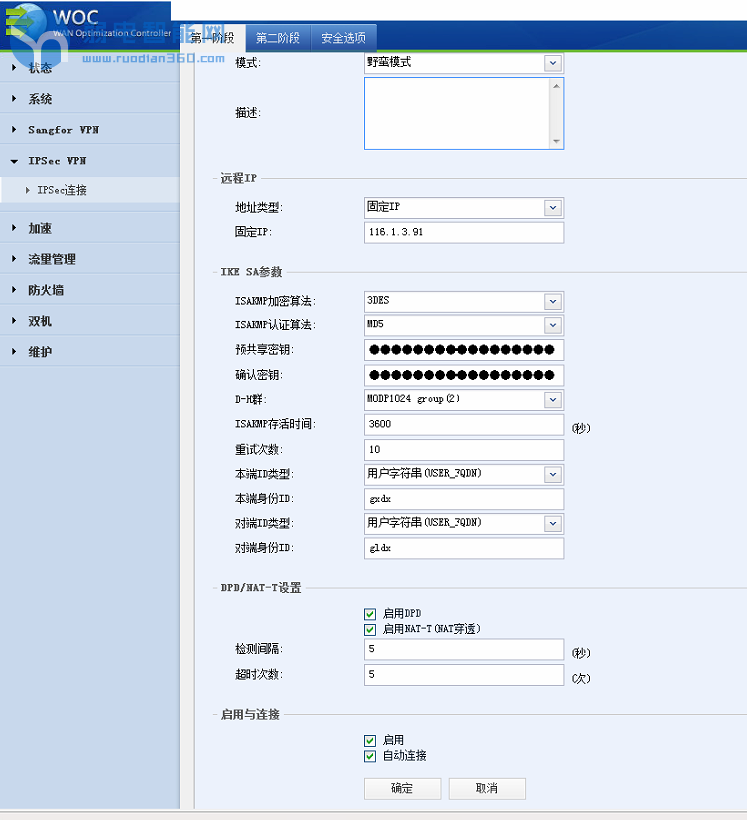Screen dimensions: 747x820
Task: Open the ISAKMP加密算法 dropdown
Action: point(552,301)
